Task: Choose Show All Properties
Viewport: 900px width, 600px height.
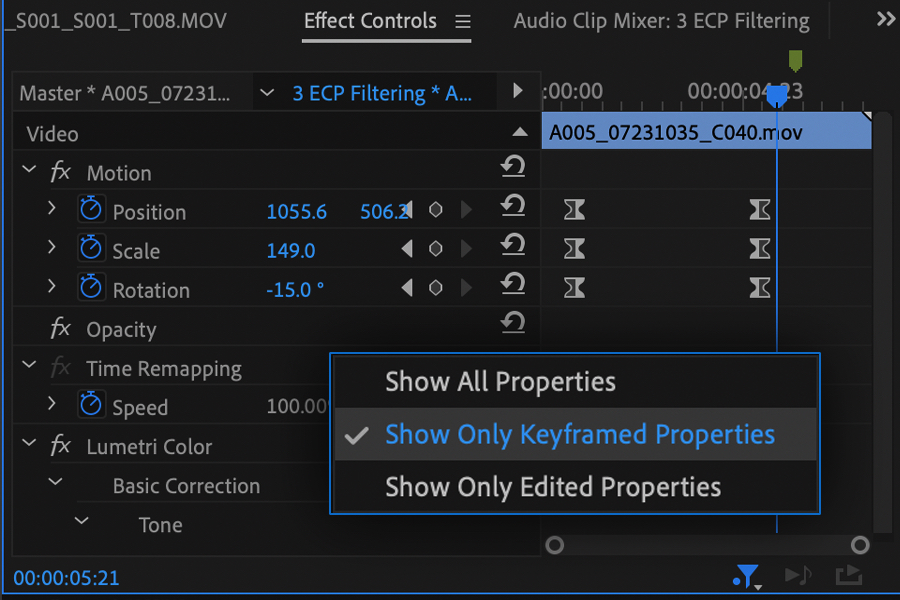Action: (500, 382)
